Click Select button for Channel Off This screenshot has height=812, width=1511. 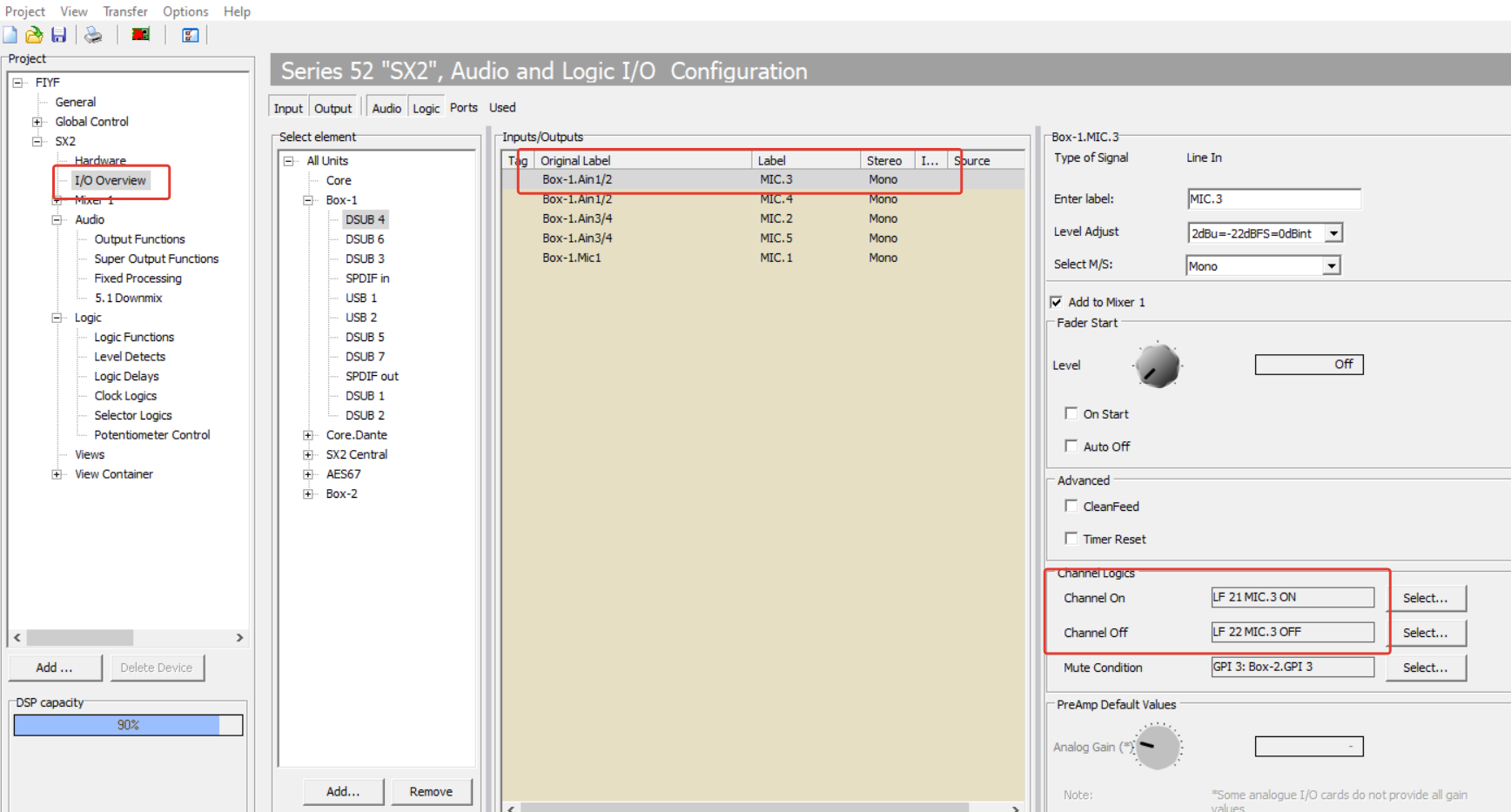click(1426, 633)
